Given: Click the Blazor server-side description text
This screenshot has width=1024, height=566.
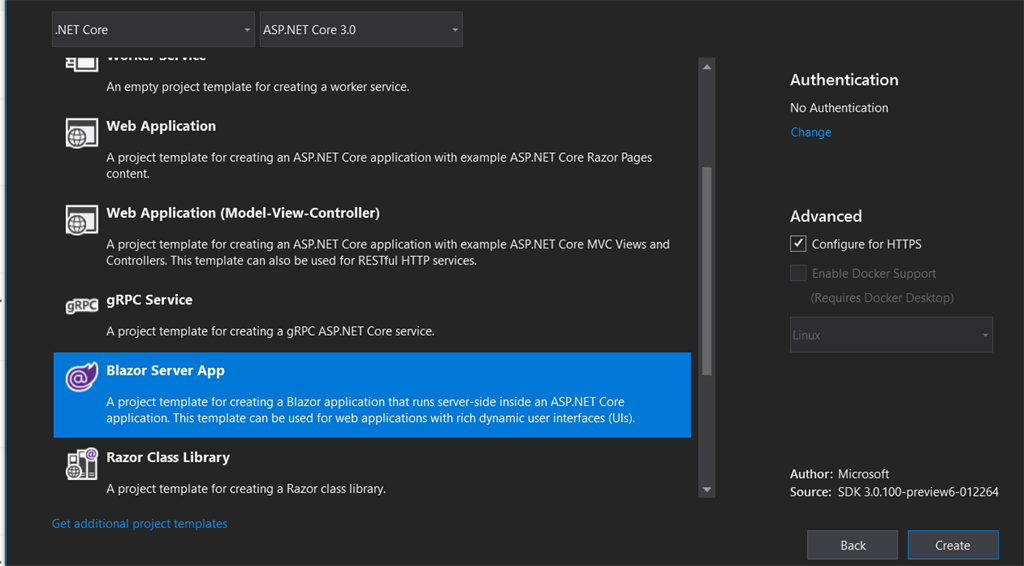Looking at the screenshot, I should click(371, 409).
